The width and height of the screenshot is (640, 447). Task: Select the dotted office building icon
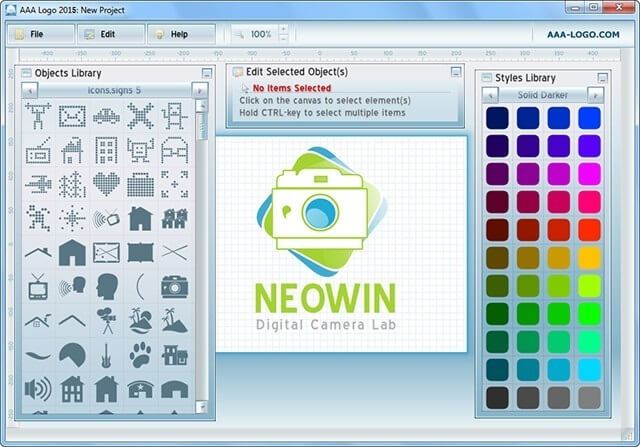[106, 150]
